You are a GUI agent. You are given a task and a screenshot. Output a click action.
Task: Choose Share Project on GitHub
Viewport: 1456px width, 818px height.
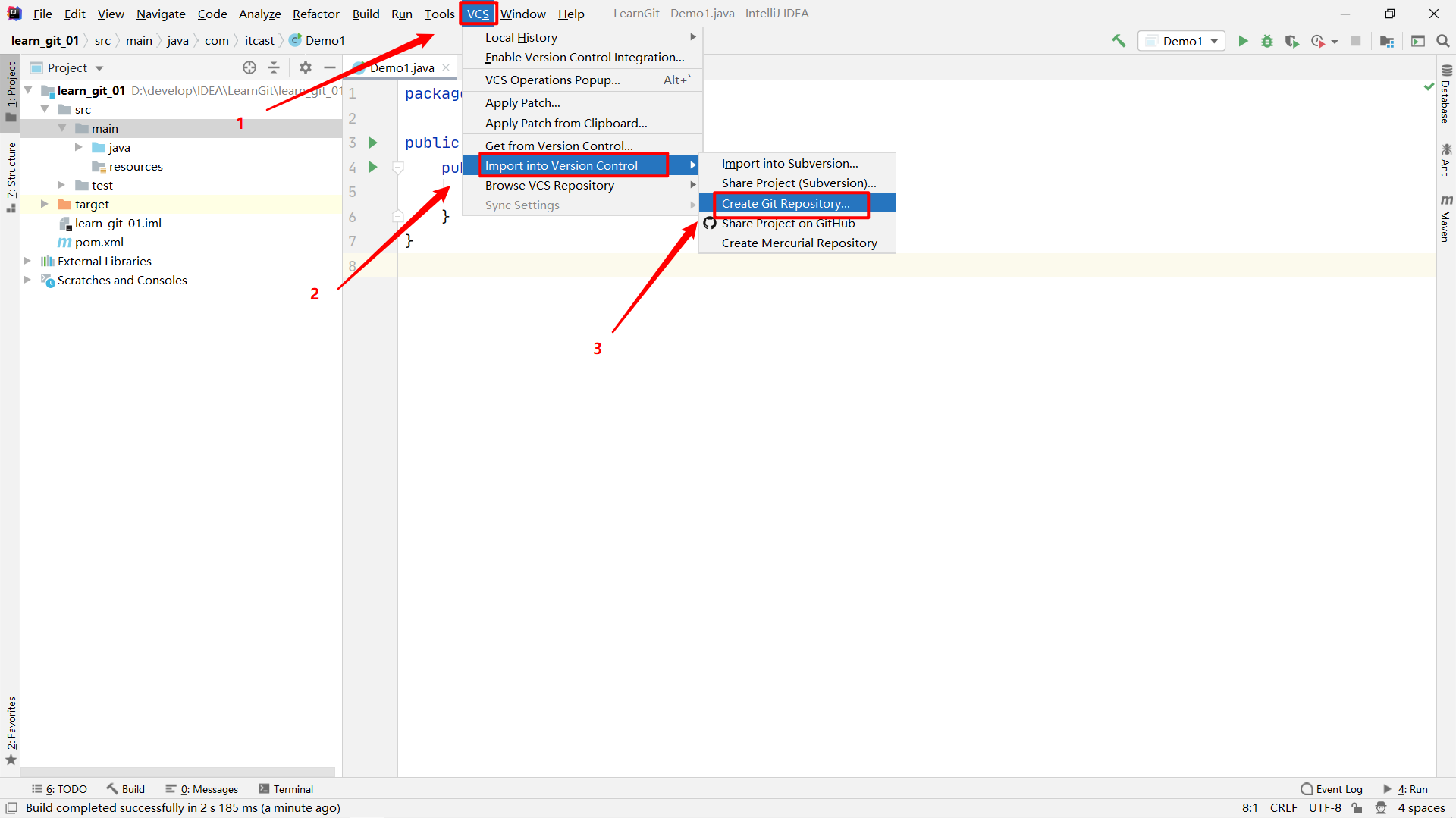(x=797, y=223)
